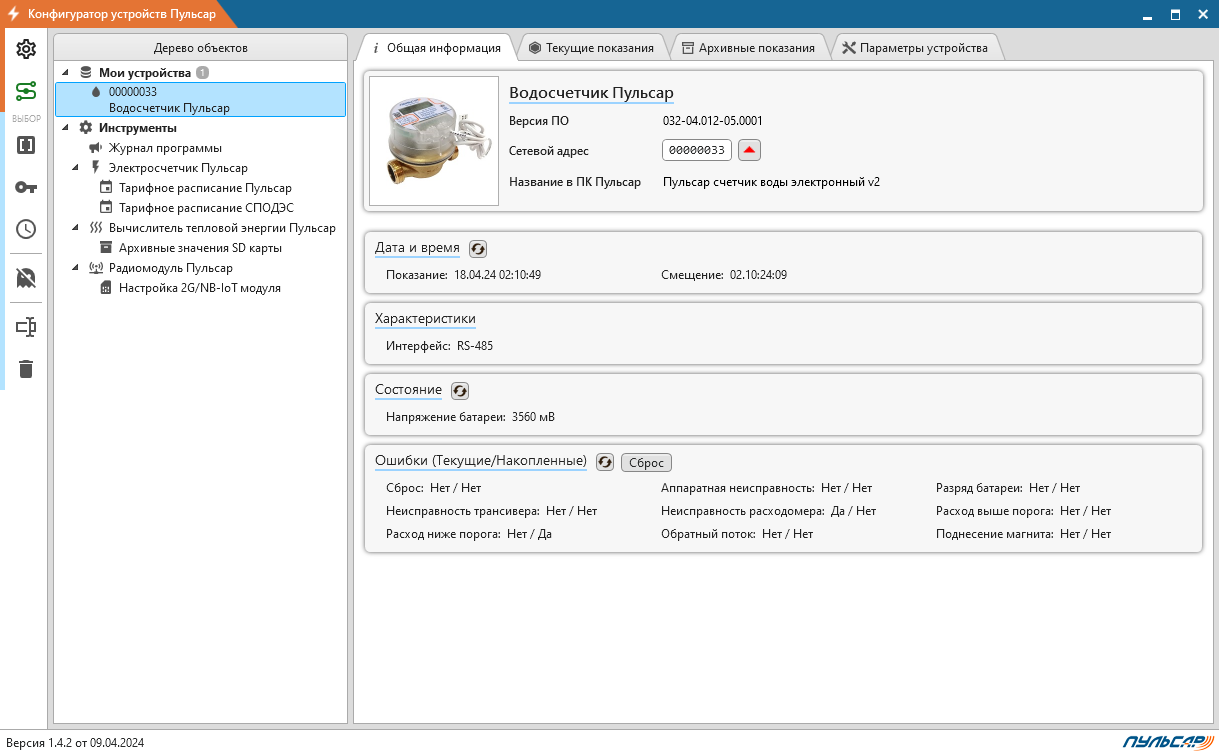Click the lightning app icon in the title bar
Viewport: 1219px width, 755px height.
pos(14,15)
